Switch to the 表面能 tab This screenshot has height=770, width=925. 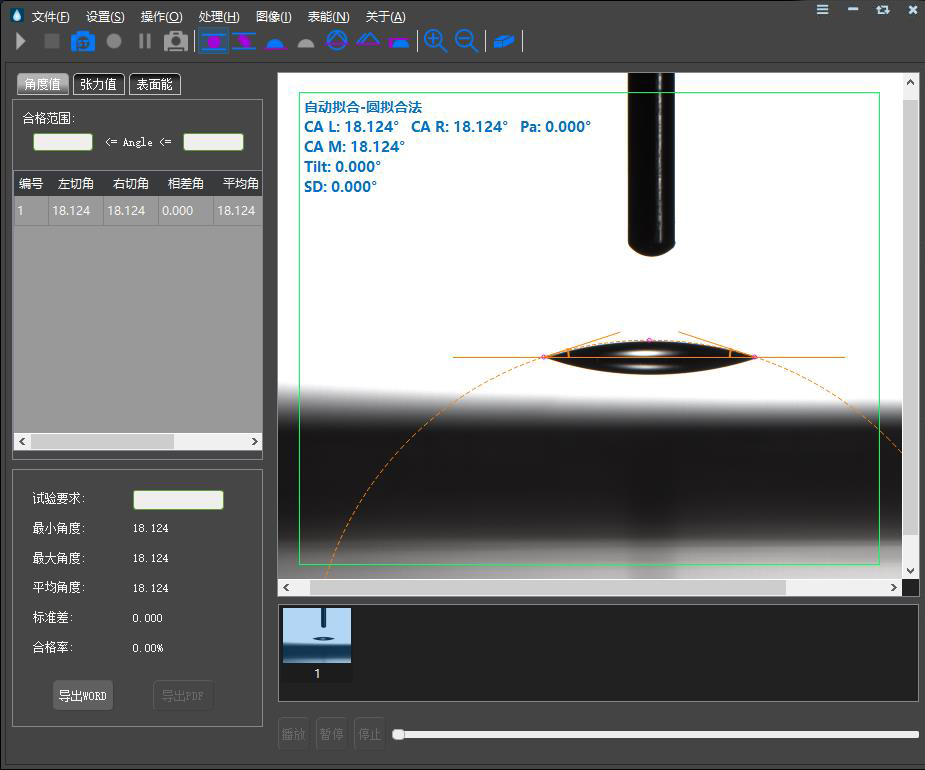pos(155,85)
